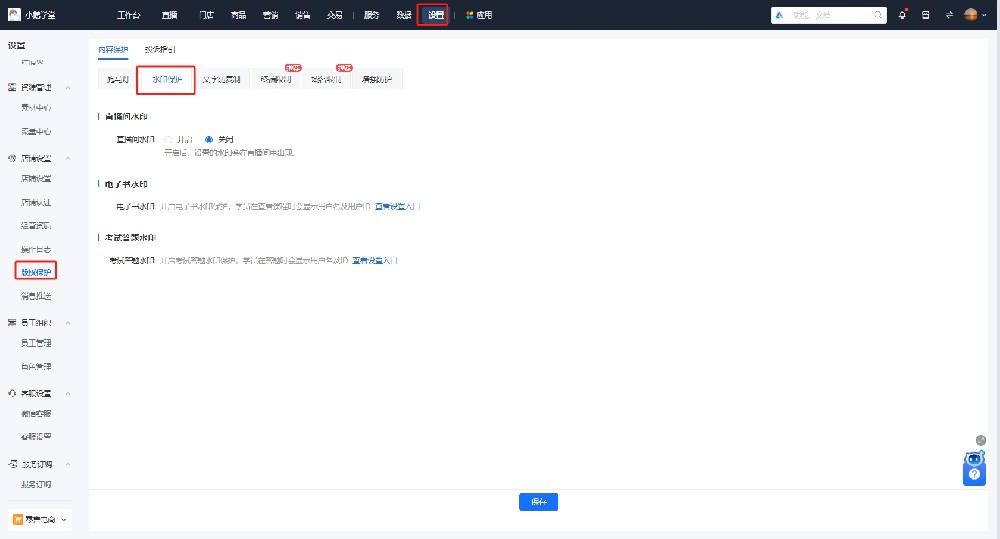1000x539 pixels.
Task: Open the shop switcher dropdown at sidebar bottom
Action: pyautogui.click(x=40, y=520)
